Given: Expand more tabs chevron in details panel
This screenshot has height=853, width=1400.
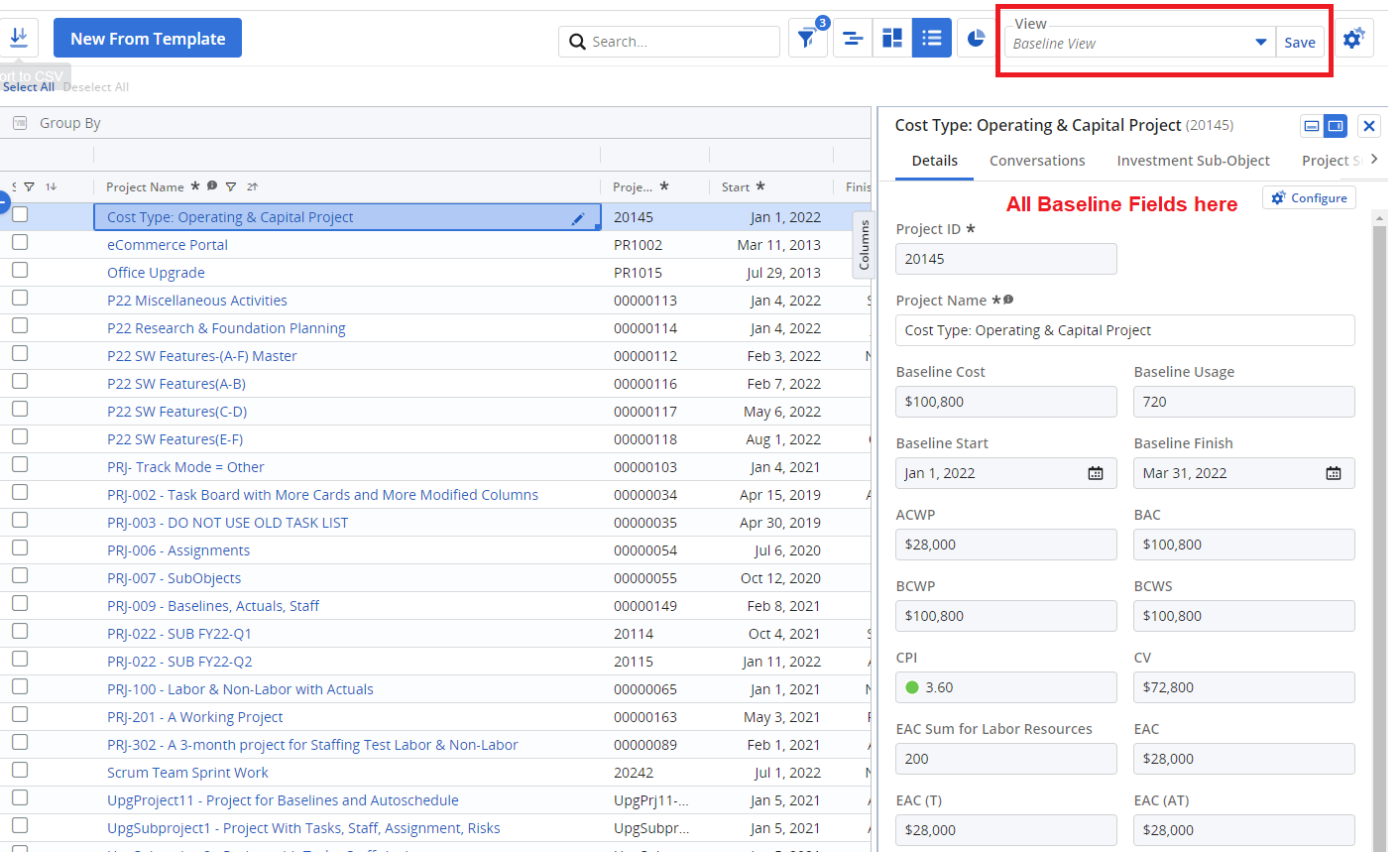Looking at the screenshot, I should [1374, 160].
